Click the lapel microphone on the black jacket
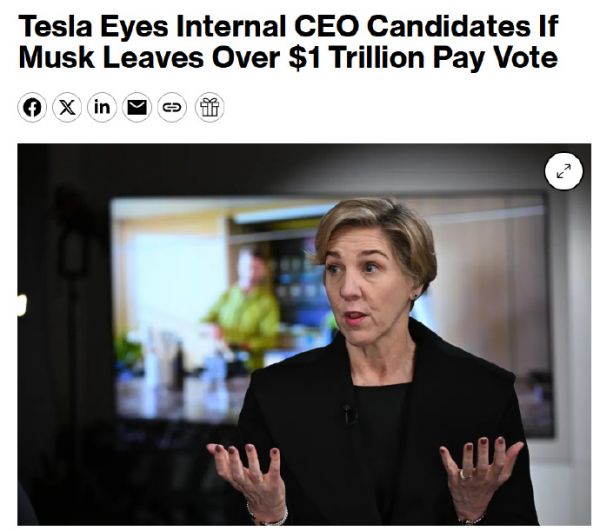This screenshot has width=600, height=531. tap(349, 411)
